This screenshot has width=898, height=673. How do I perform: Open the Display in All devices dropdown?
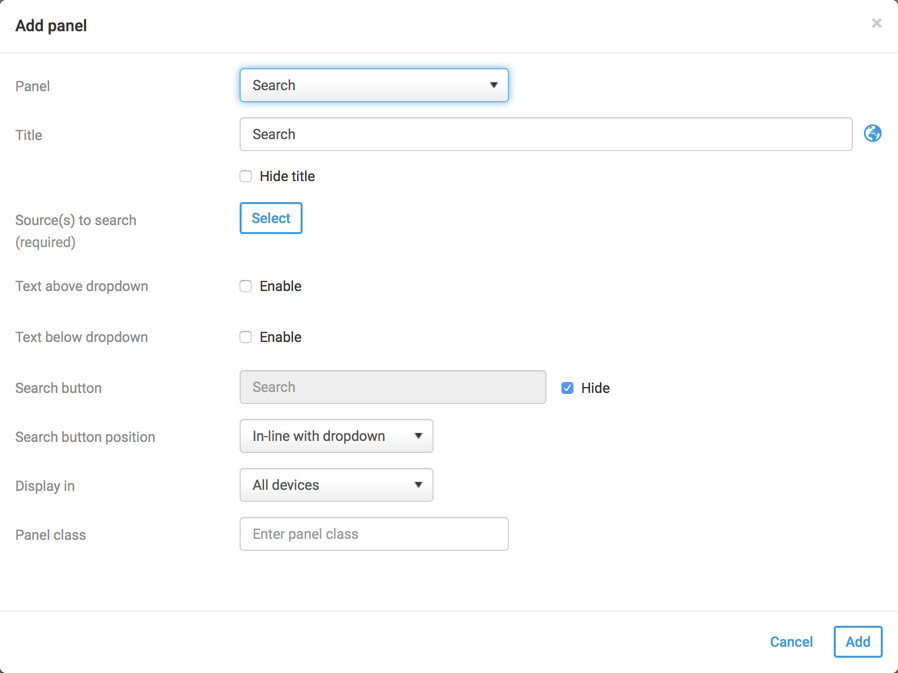coord(336,486)
